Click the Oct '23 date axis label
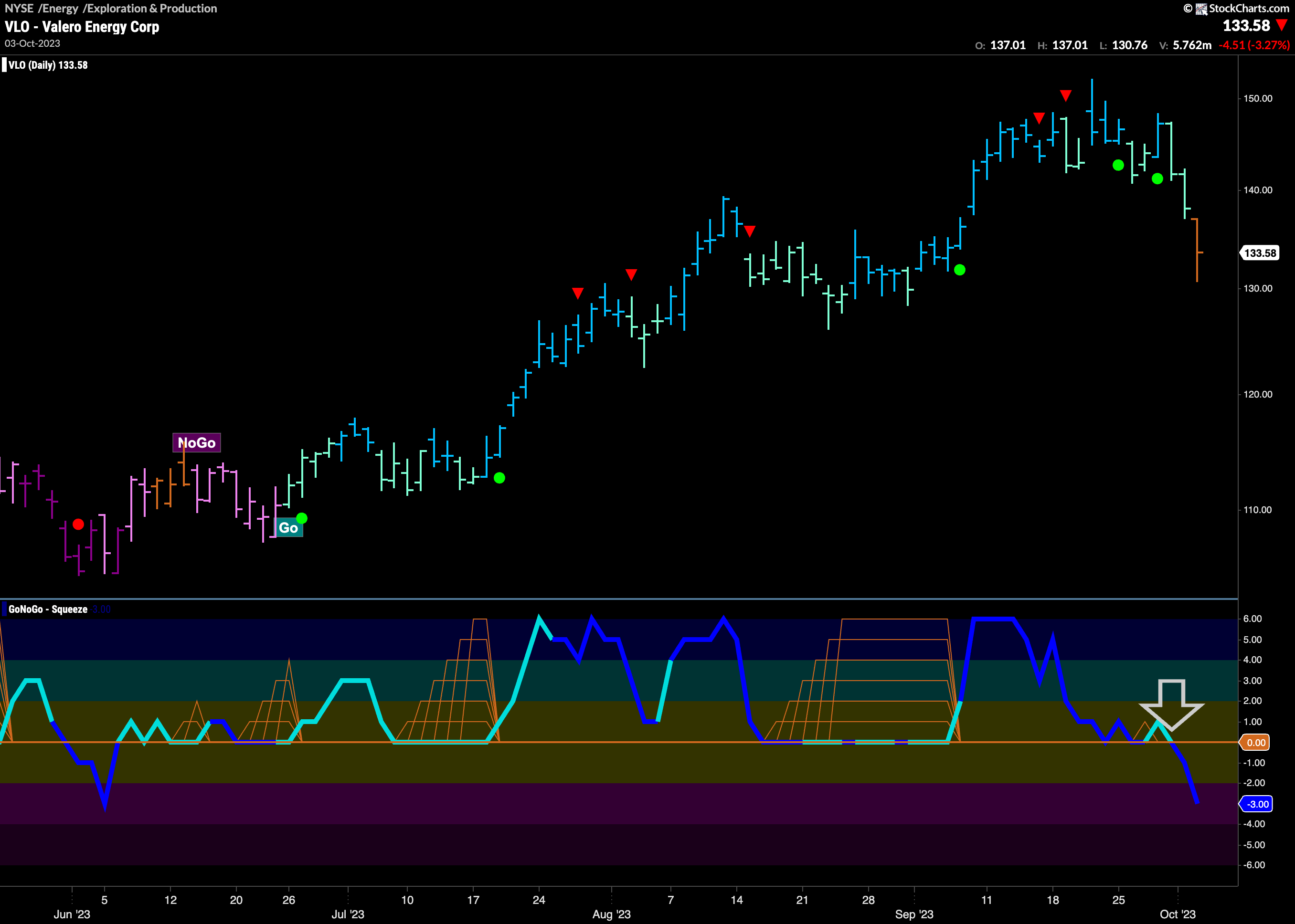Image resolution: width=1295 pixels, height=924 pixels. (1178, 914)
